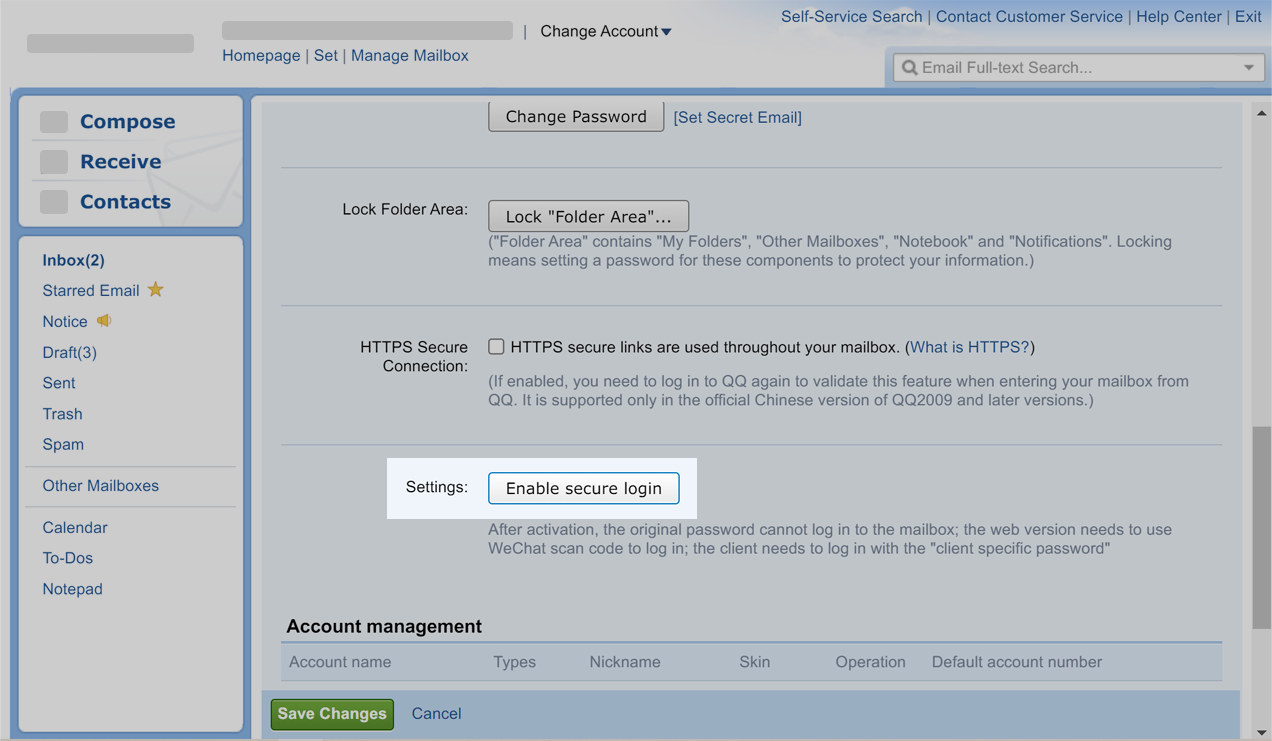
Task: Click the Compose icon in sidebar
Action: pyautogui.click(x=54, y=122)
